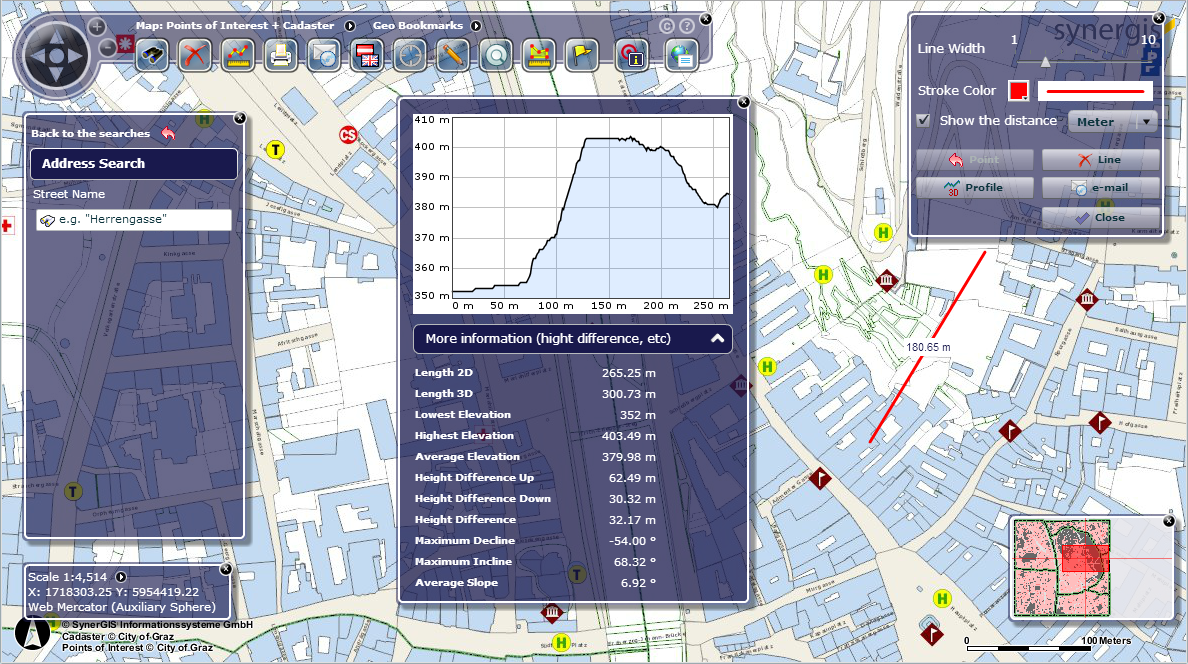Click the Profile 3D button
Image resolution: width=1188 pixels, height=664 pixels.
(x=974, y=187)
